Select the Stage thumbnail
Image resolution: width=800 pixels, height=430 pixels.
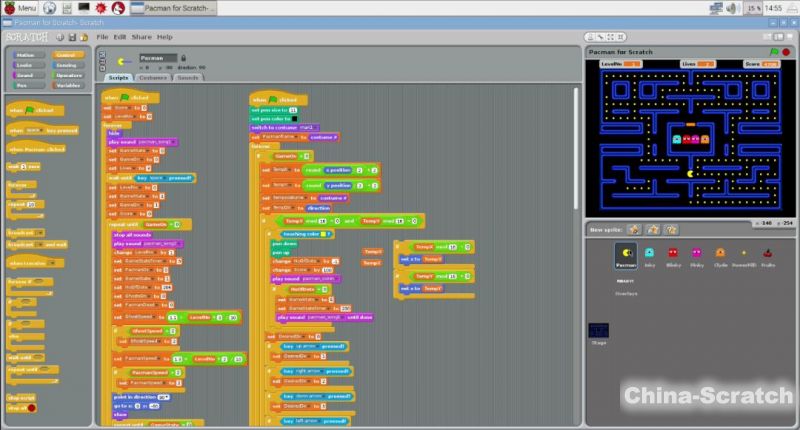pos(598,330)
